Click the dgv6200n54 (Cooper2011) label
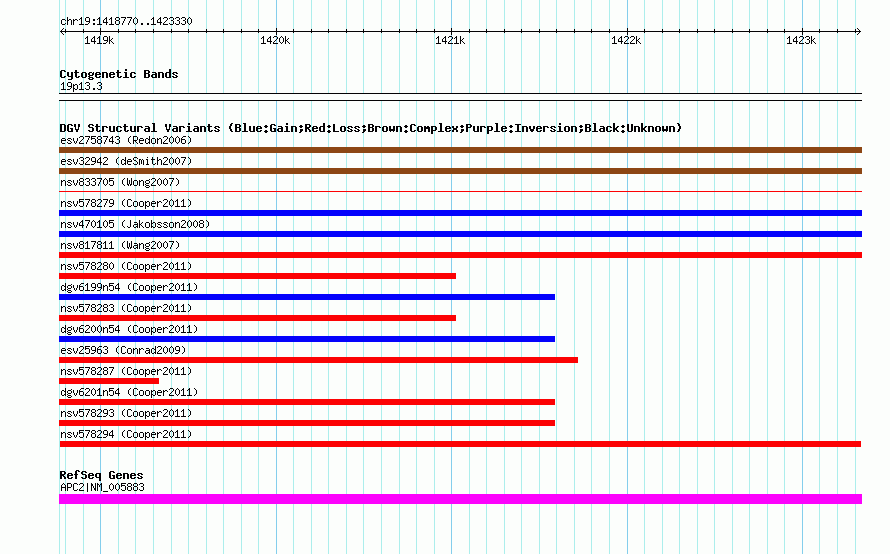890x554 pixels. click(129, 329)
